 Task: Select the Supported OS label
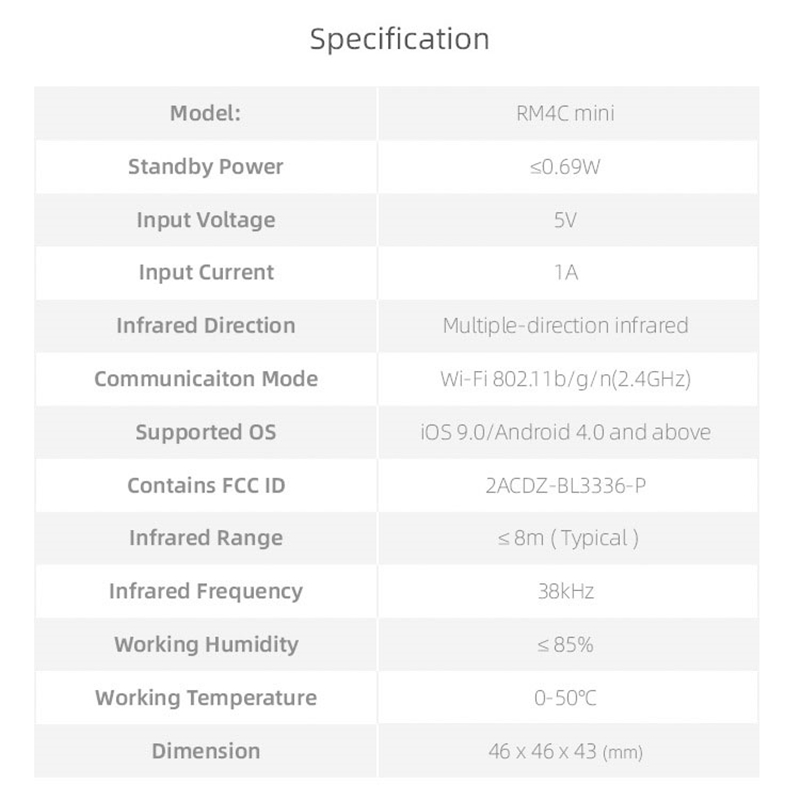coord(206,433)
